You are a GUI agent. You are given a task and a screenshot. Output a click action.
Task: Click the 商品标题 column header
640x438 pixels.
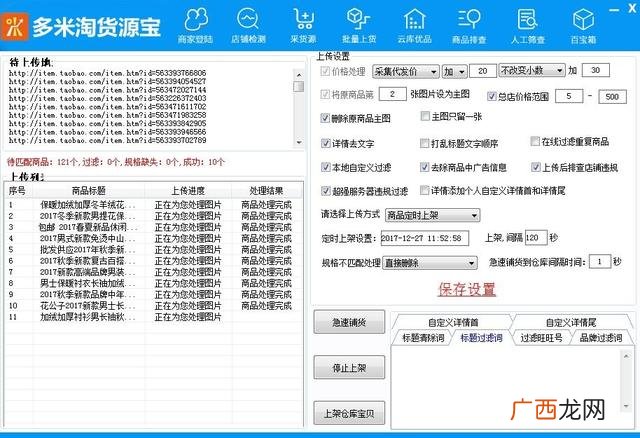pos(89,191)
